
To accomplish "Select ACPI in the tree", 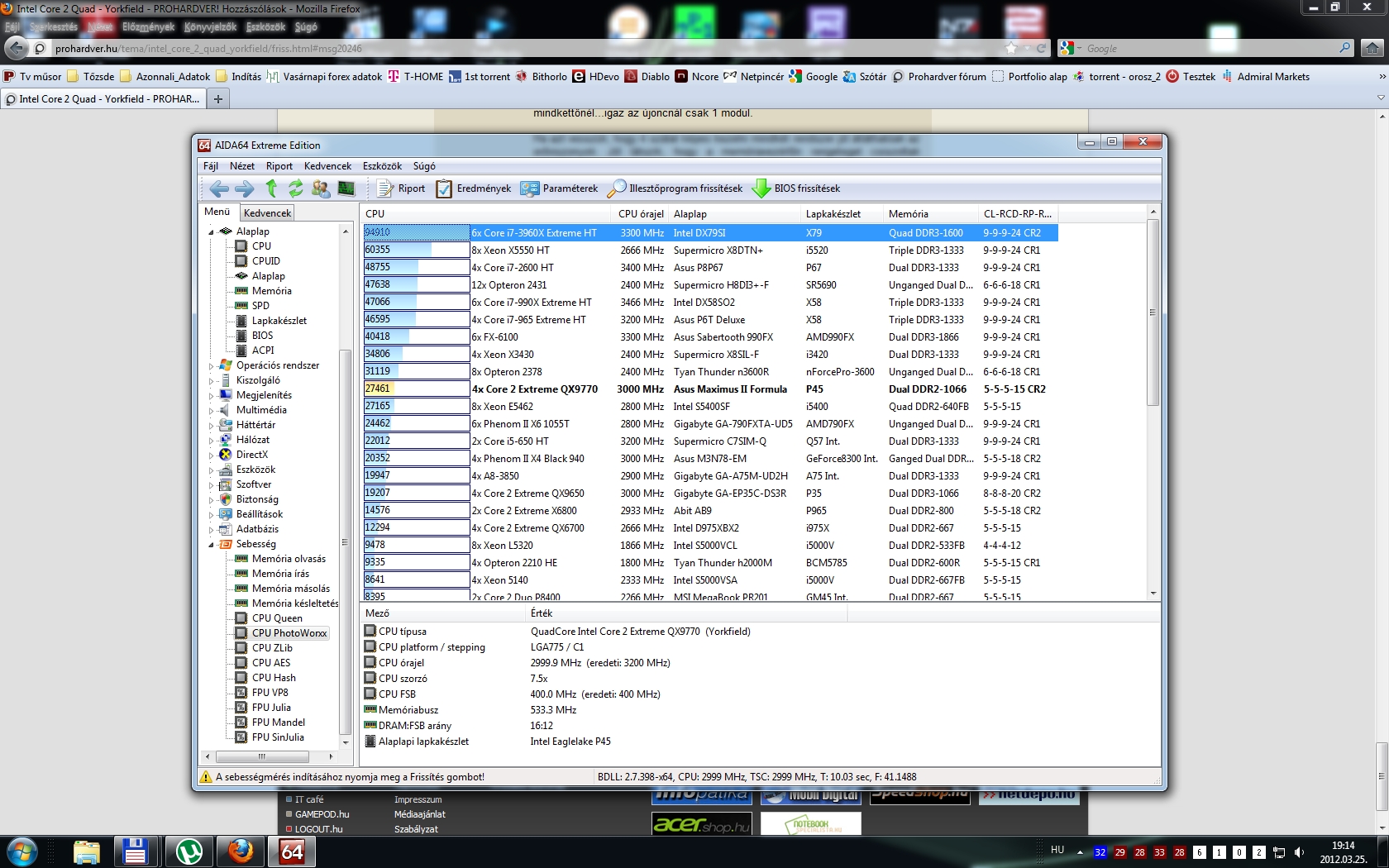I will tap(263, 351).
